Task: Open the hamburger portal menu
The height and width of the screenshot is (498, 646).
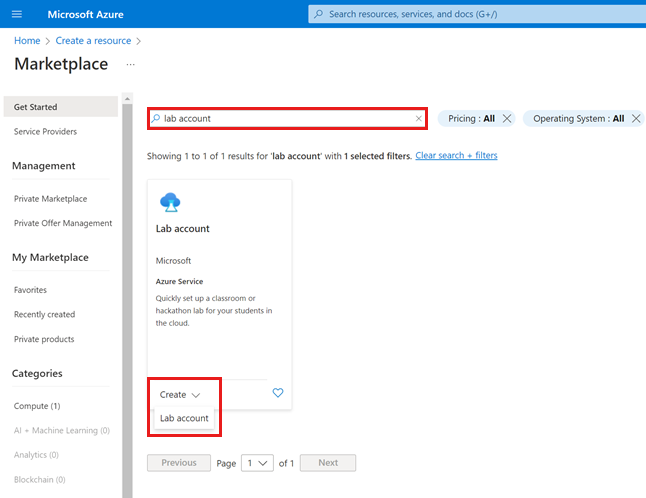Action: pyautogui.click(x=17, y=14)
